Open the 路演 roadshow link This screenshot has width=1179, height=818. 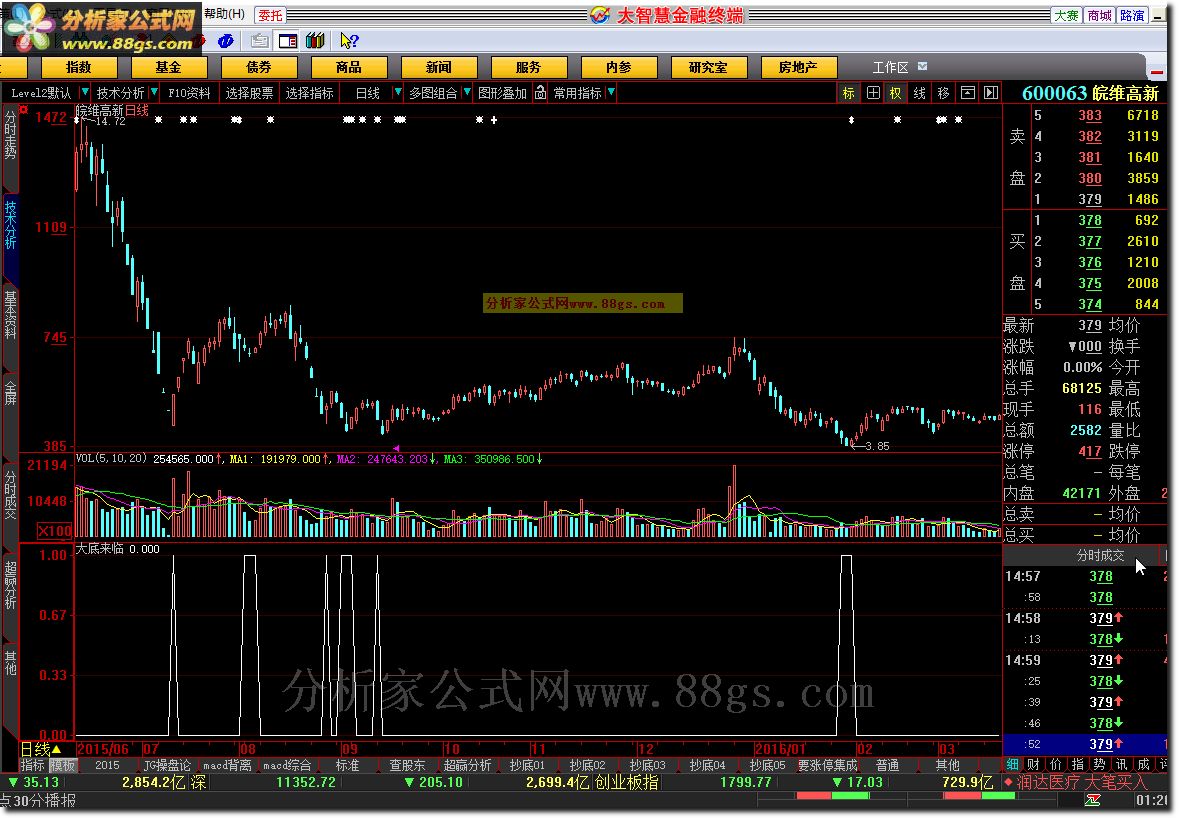coord(1132,15)
